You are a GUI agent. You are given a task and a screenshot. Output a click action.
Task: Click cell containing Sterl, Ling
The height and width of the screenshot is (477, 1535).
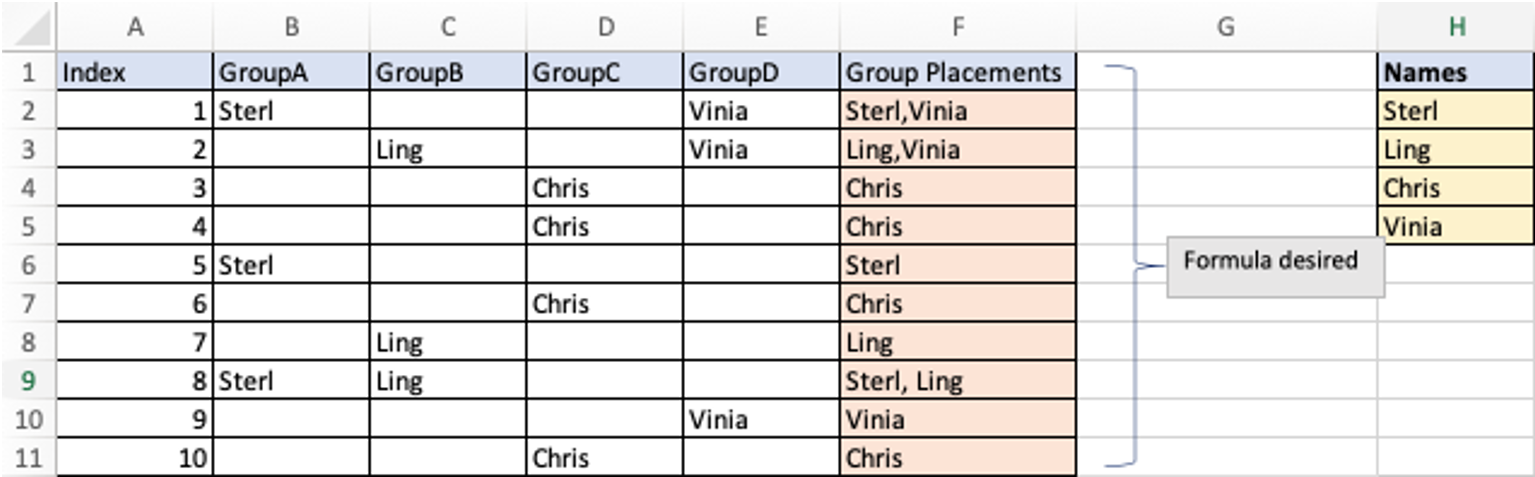coord(957,381)
